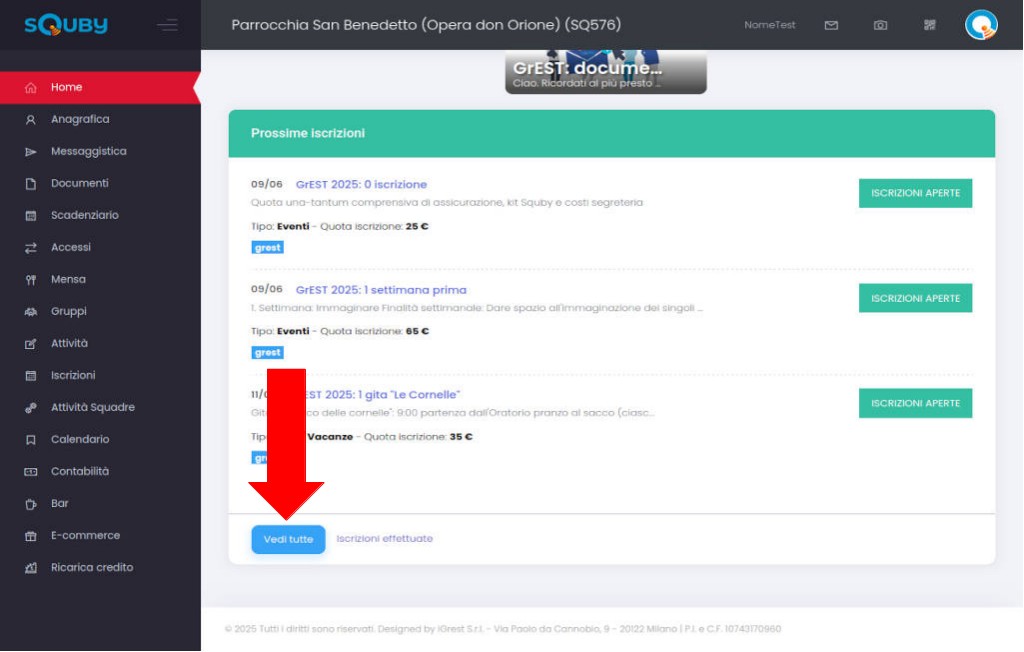This screenshot has width=1024, height=652.
Task: Click the Bar mug icon
Action: point(31,504)
